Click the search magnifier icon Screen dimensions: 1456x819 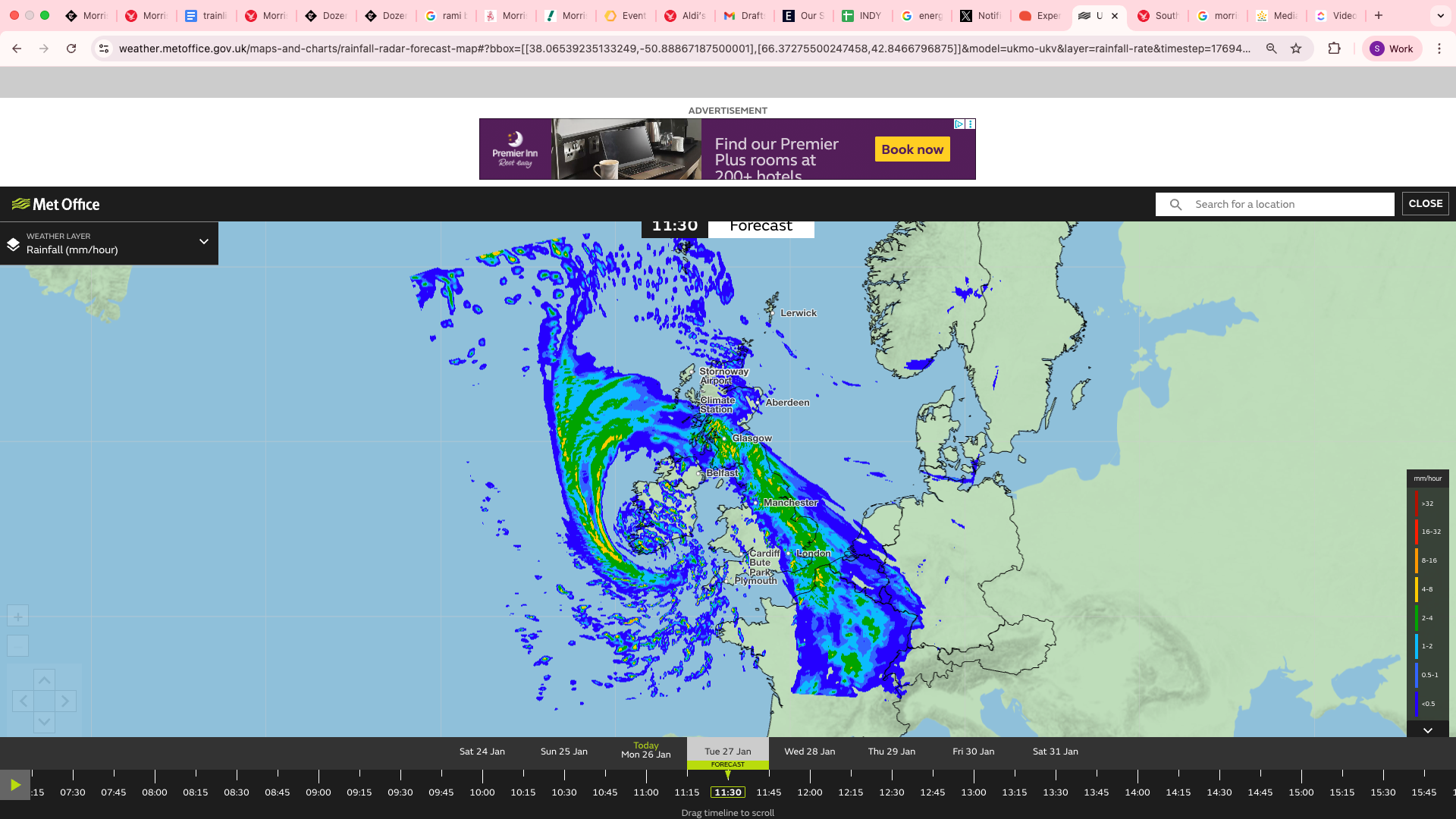[x=1175, y=204]
